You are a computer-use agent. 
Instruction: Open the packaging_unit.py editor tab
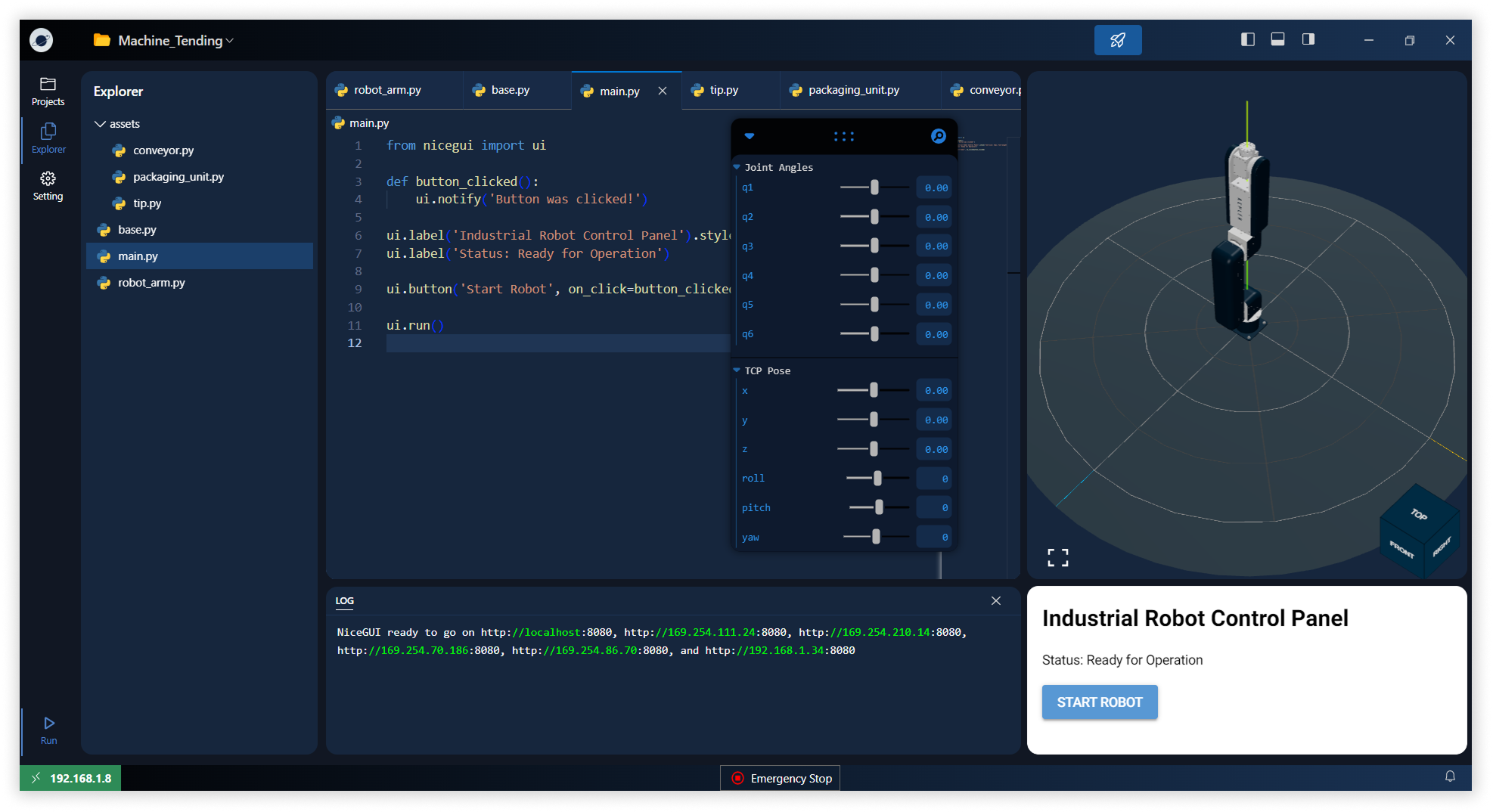pyautogui.click(x=852, y=89)
